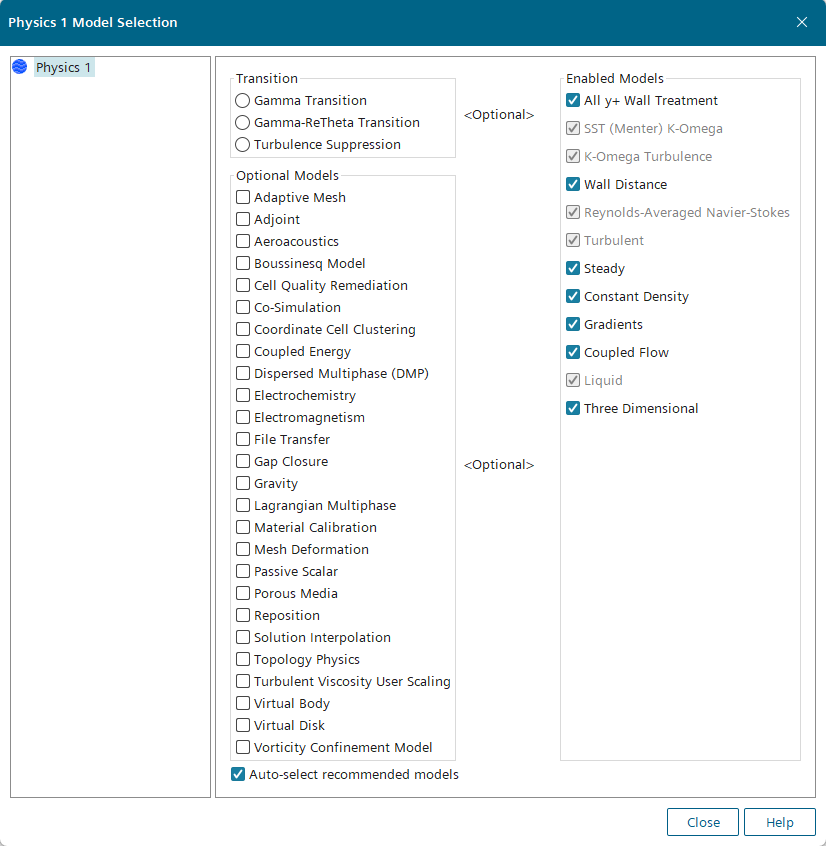Check Vorticity Confinement Model
The height and width of the screenshot is (846, 826).
coord(243,748)
